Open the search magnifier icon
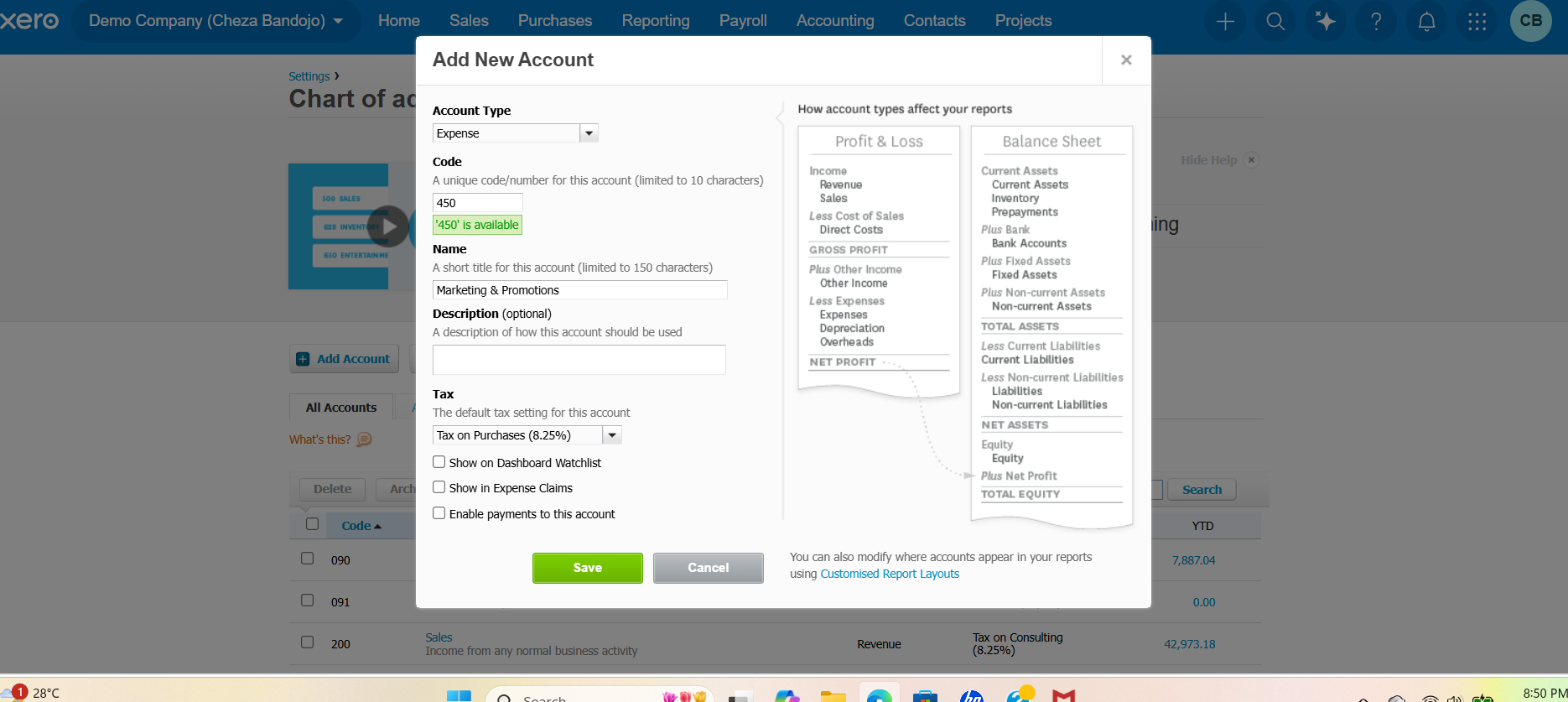The image size is (1568, 702). [x=1275, y=21]
